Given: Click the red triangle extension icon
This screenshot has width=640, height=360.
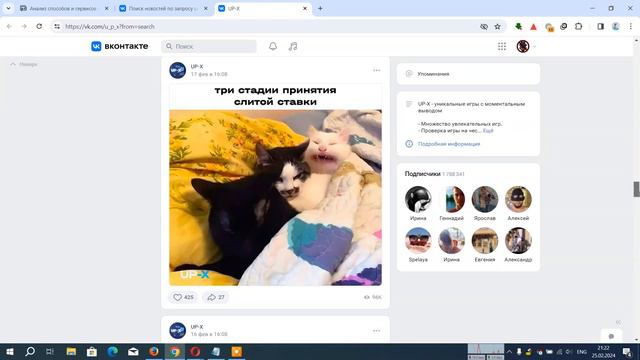Looking at the screenshot, I should (x=533, y=27).
